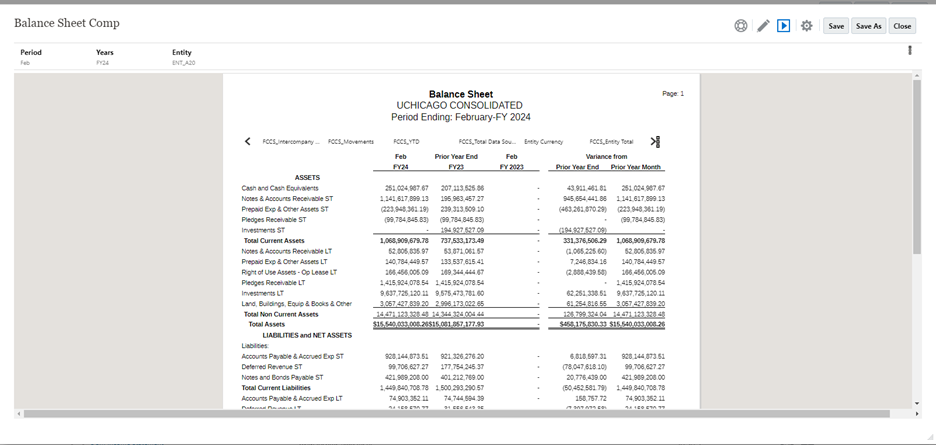Click 'Right of Use Assets - Op Lease LT'
The width and height of the screenshot is (936, 445).
[289, 272]
